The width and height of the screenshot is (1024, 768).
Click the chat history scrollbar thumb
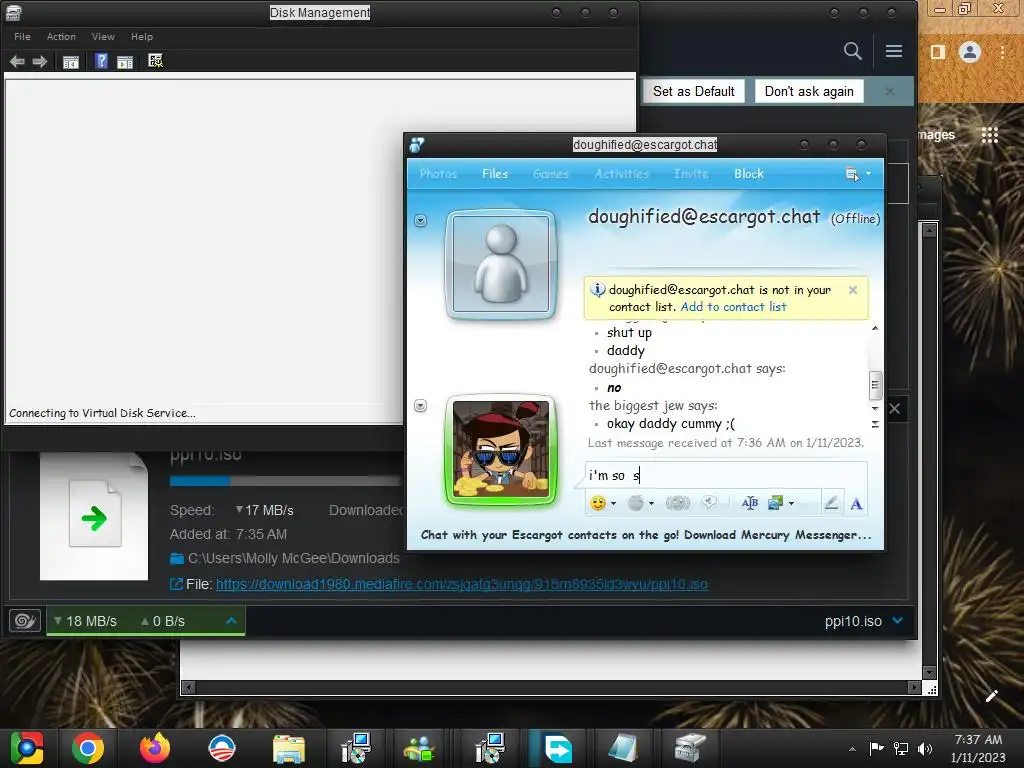[875, 385]
